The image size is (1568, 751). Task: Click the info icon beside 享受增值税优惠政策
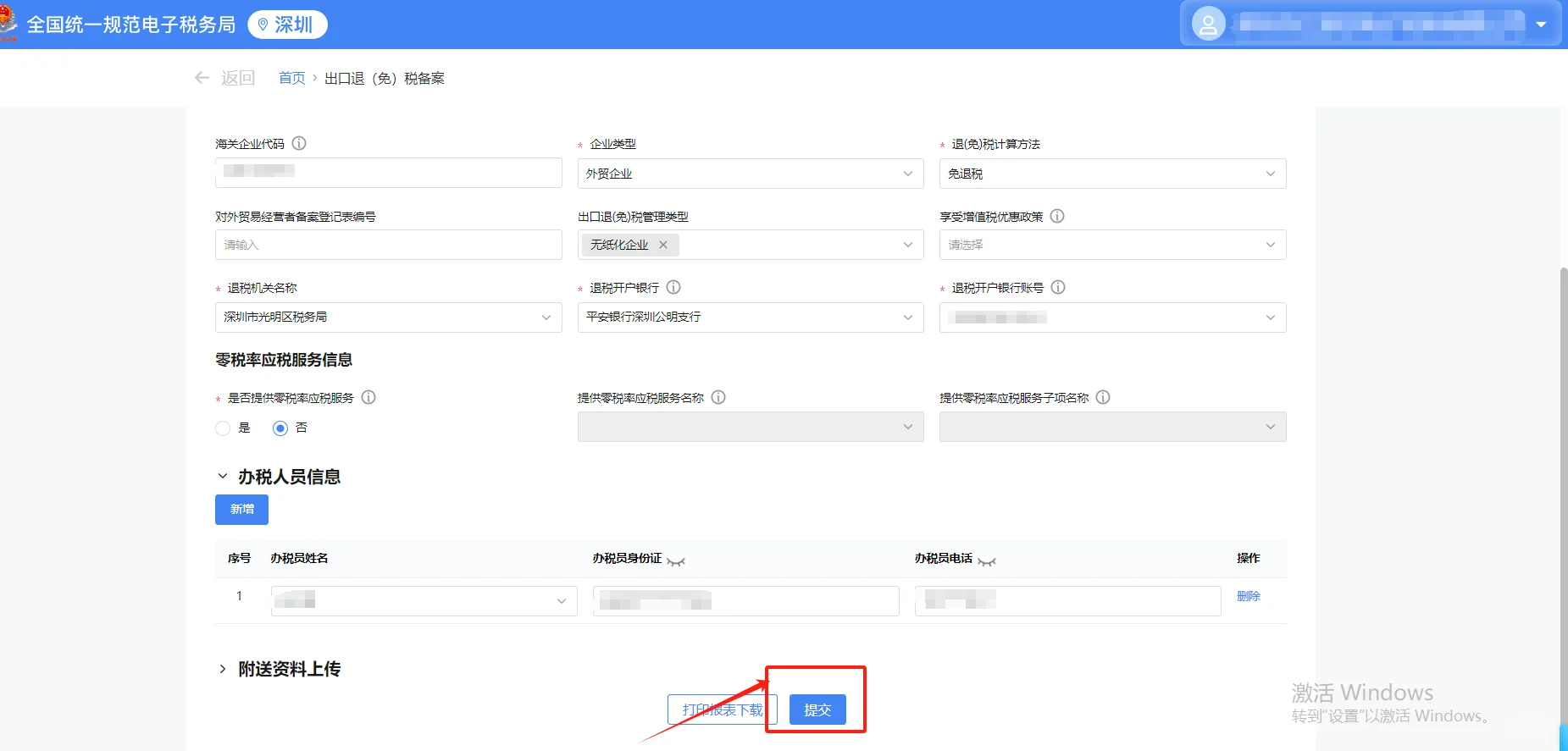(1057, 216)
